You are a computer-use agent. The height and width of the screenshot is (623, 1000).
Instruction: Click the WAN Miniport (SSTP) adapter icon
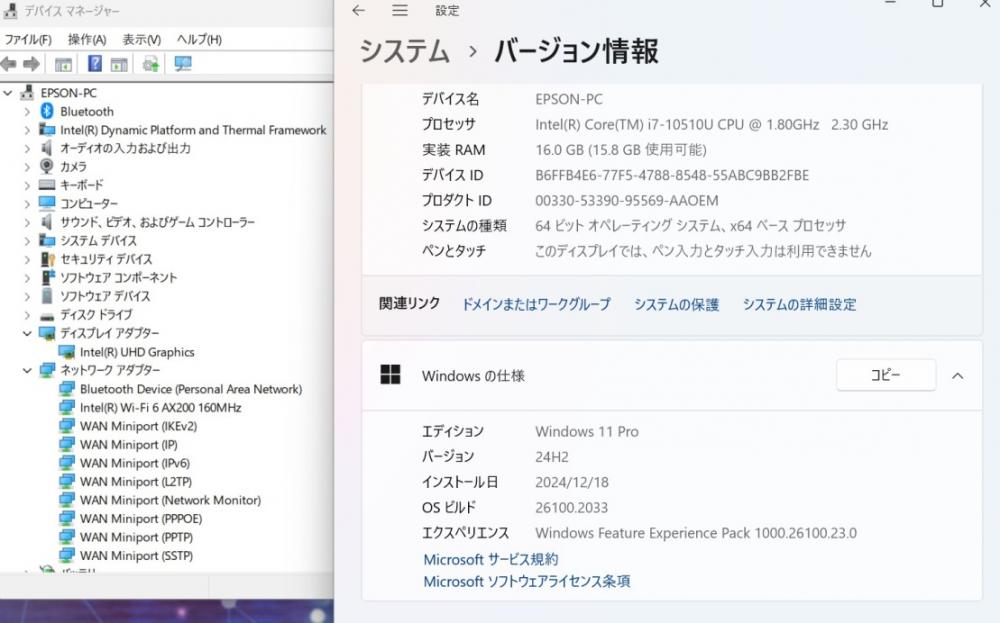point(66,555)
